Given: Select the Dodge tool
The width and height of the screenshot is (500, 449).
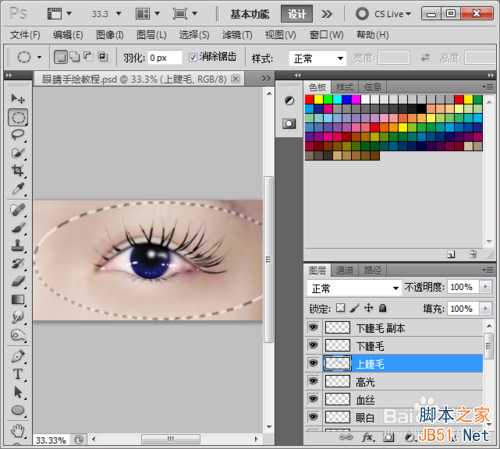Looking at the screenshot, I should [18, 335].
